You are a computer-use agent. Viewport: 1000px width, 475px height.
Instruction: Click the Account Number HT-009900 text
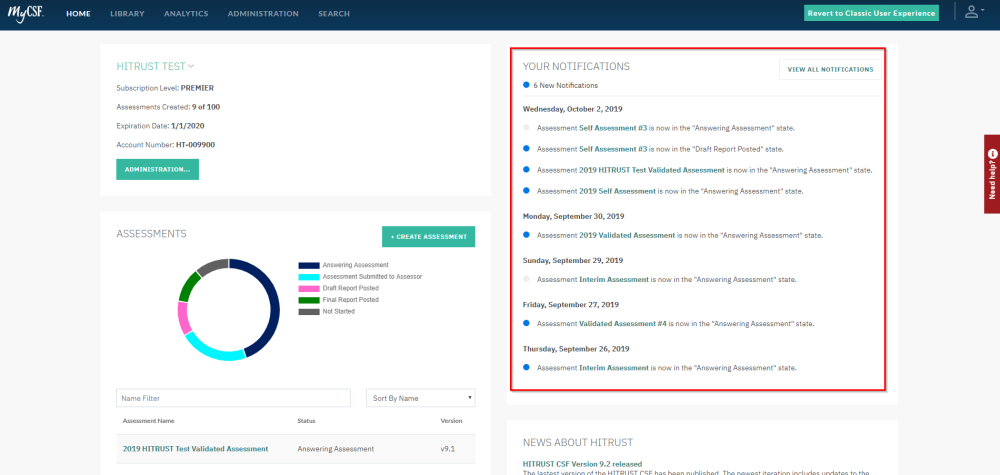166,145
